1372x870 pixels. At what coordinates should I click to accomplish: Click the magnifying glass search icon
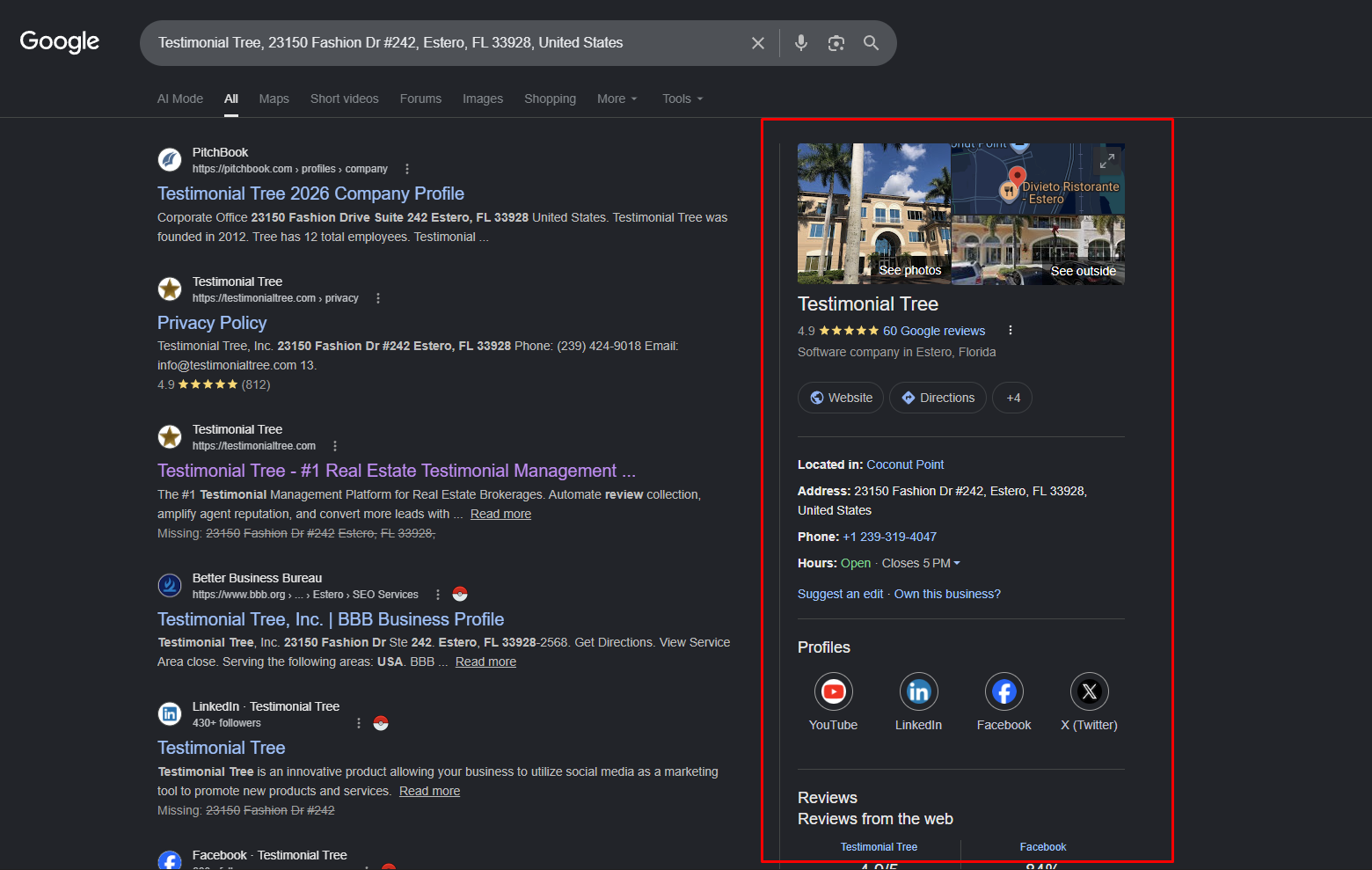click(871, 43)
